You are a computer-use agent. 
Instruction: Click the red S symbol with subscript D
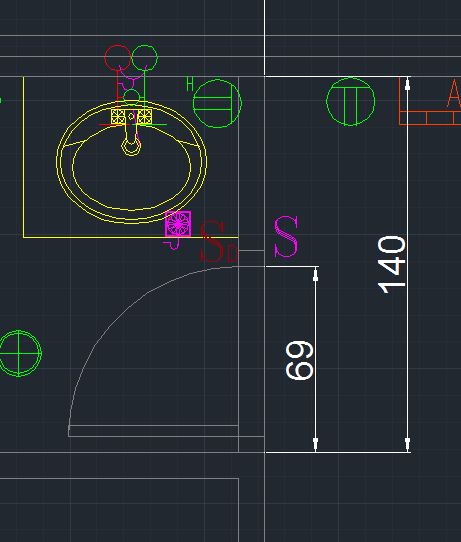pyautogui.click(x=218, y=242)
